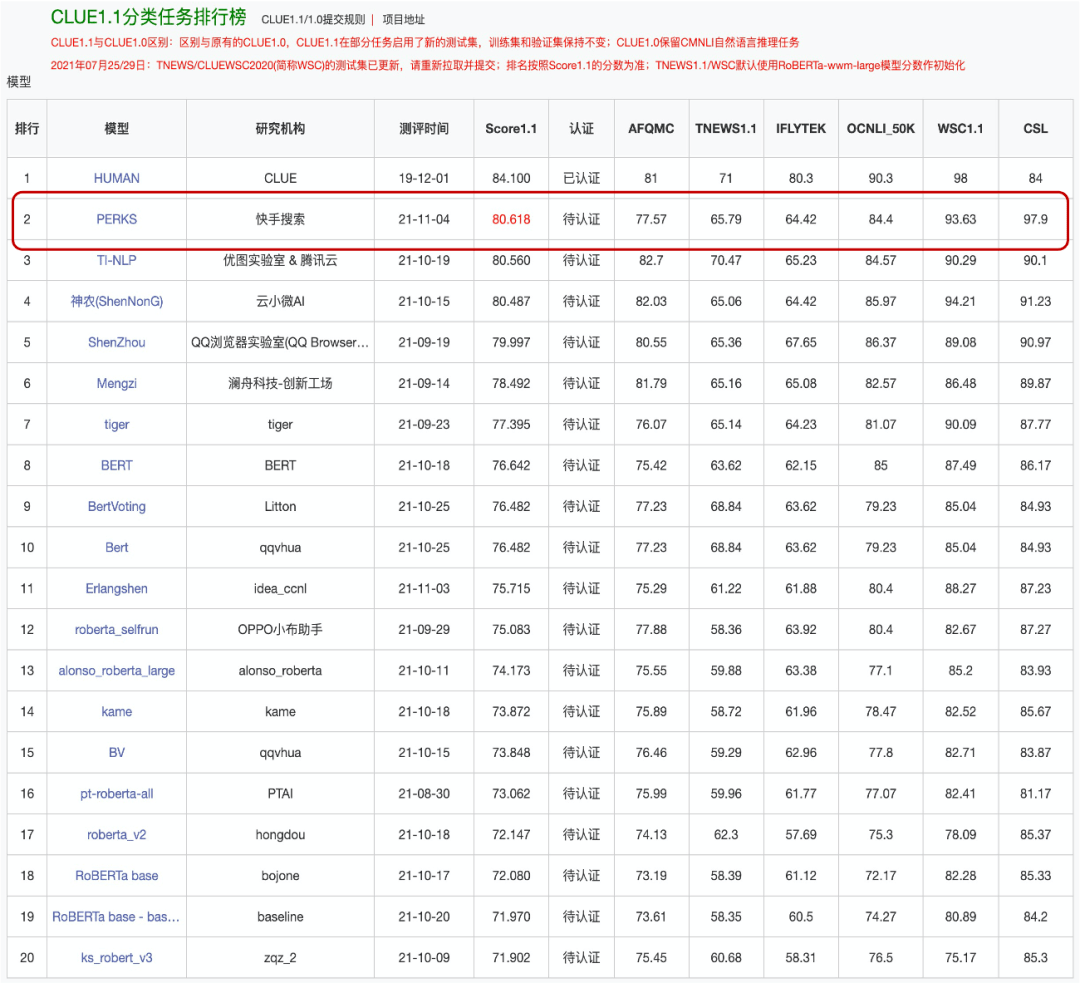Viewport: 1080px width, 983px height.
Task: Open the HUMAN model link
Action: point(117,178)
